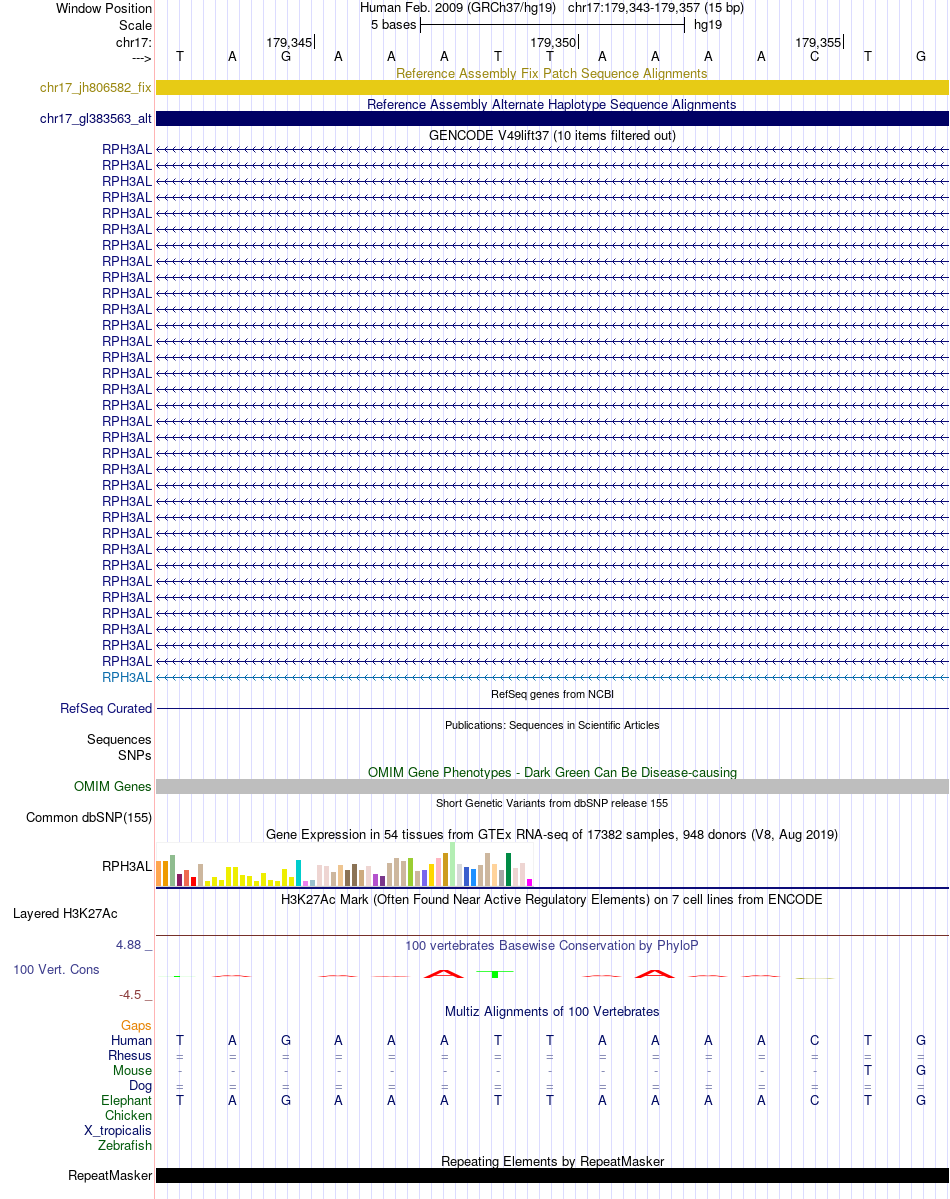Click the chr17_jh806582_fix label
The height and width of the screenshot is (1199, 950).
[96, 88]
